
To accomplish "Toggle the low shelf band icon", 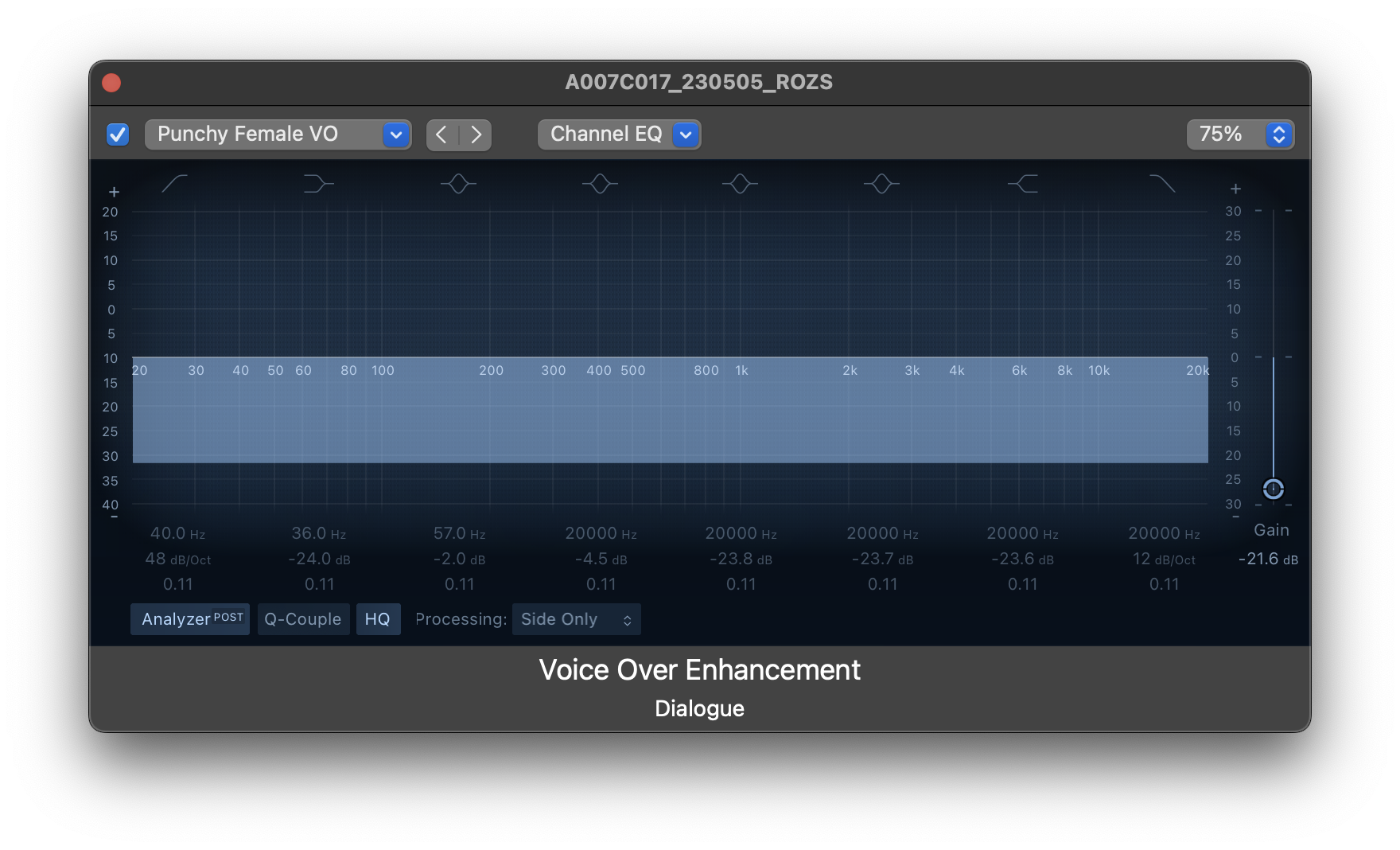I will tap(318, 184).
